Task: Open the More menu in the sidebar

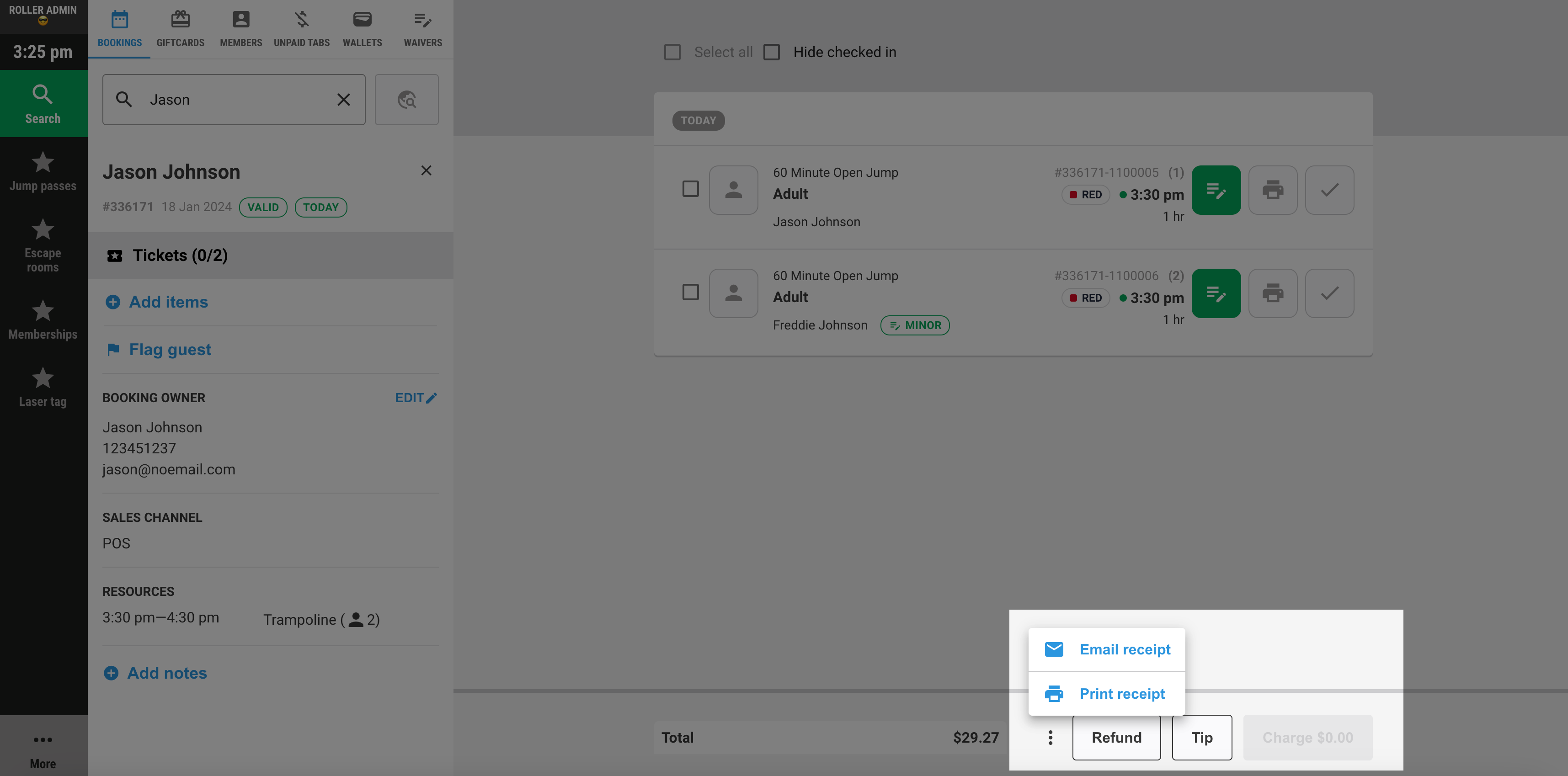Action: 43,750
